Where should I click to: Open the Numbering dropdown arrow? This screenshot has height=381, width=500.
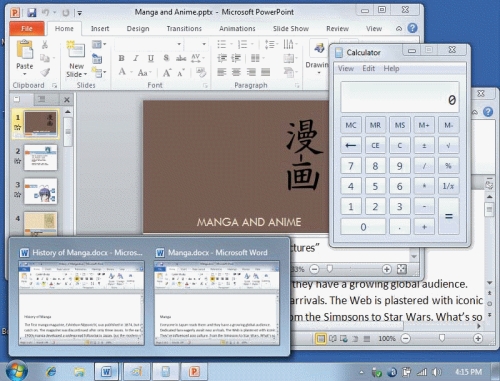(252, 44)
